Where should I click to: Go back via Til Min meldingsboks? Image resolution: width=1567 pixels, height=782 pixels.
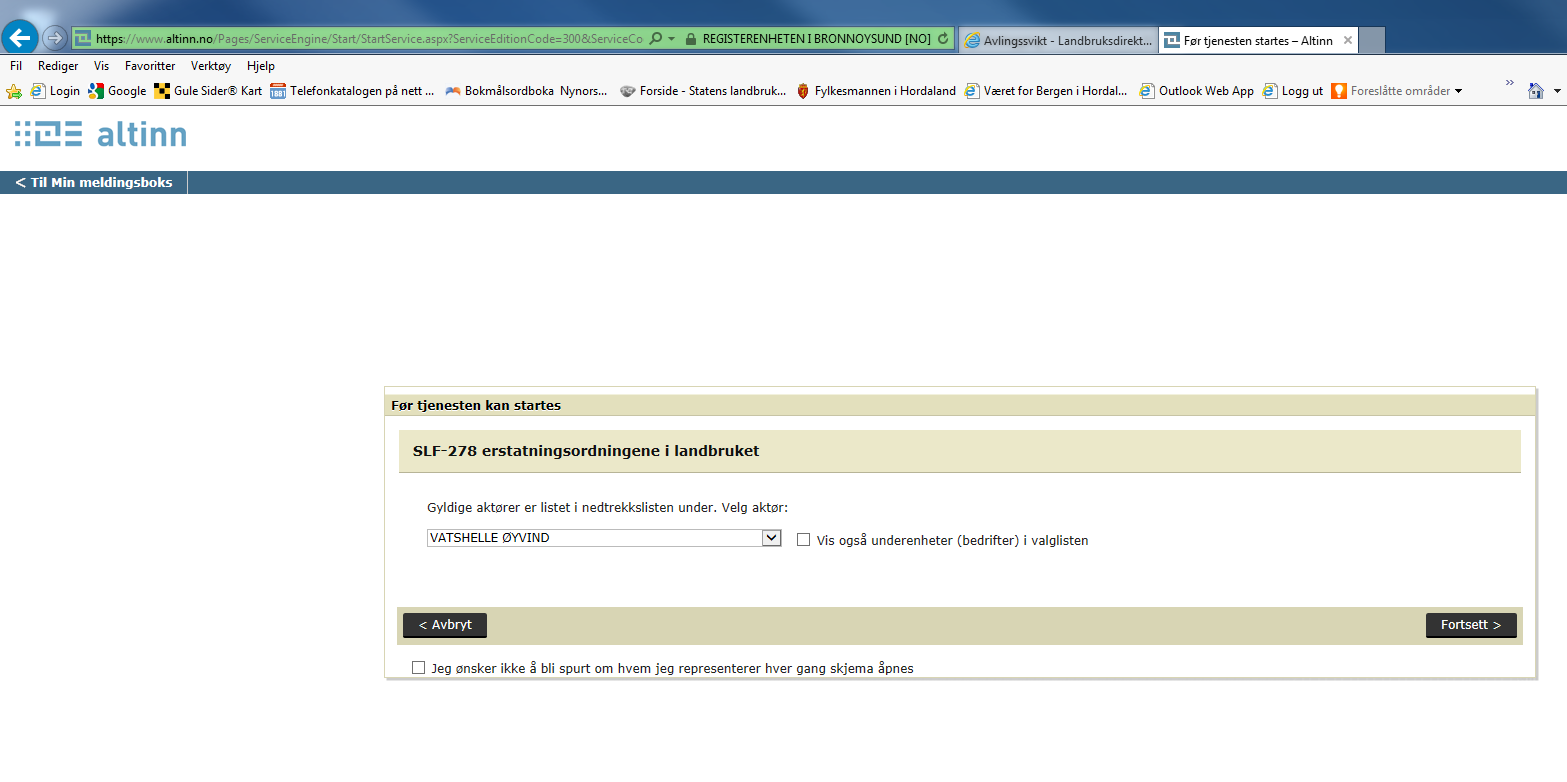point(94,182)
